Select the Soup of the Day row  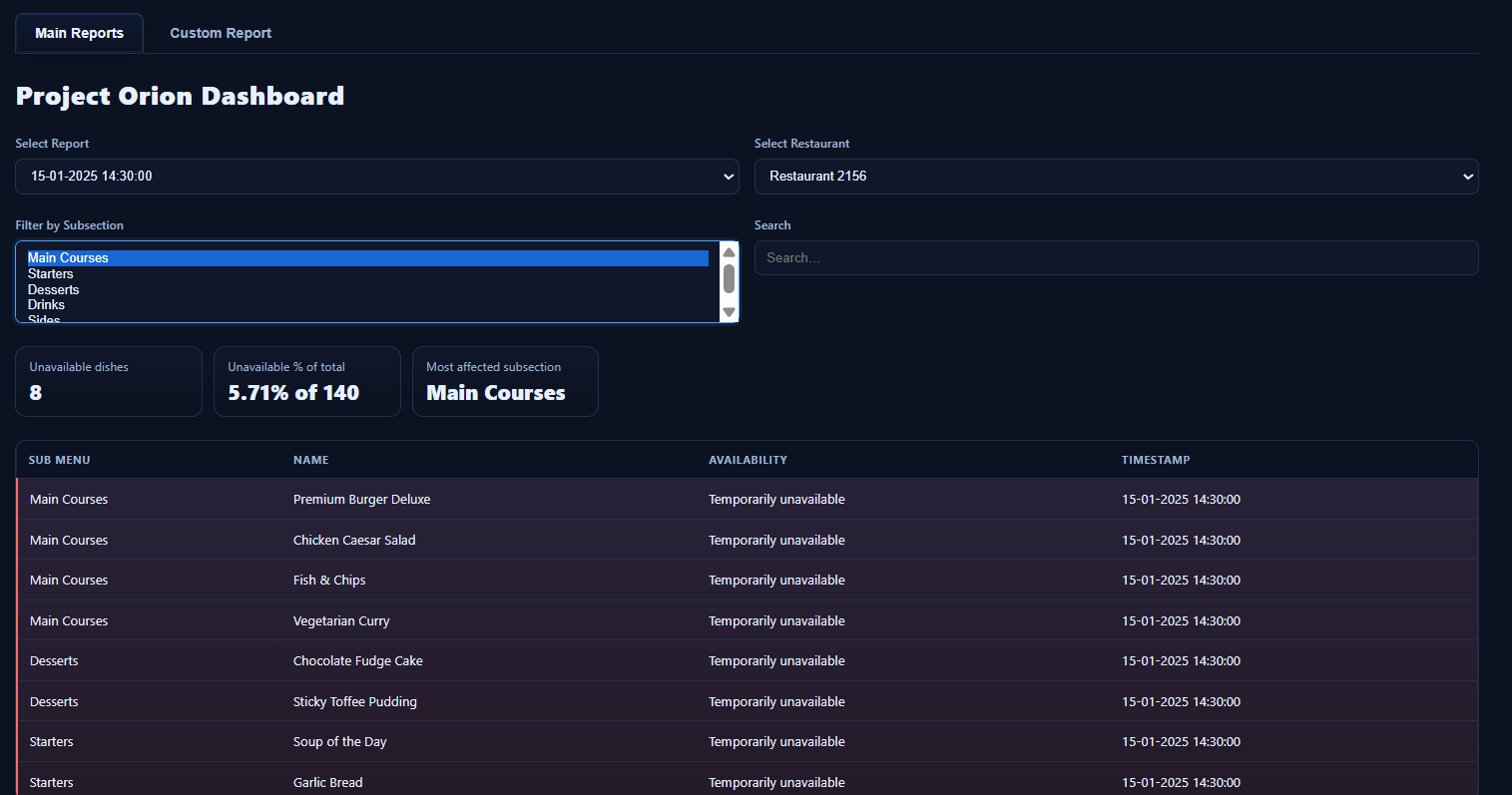(x=339, y=741)
